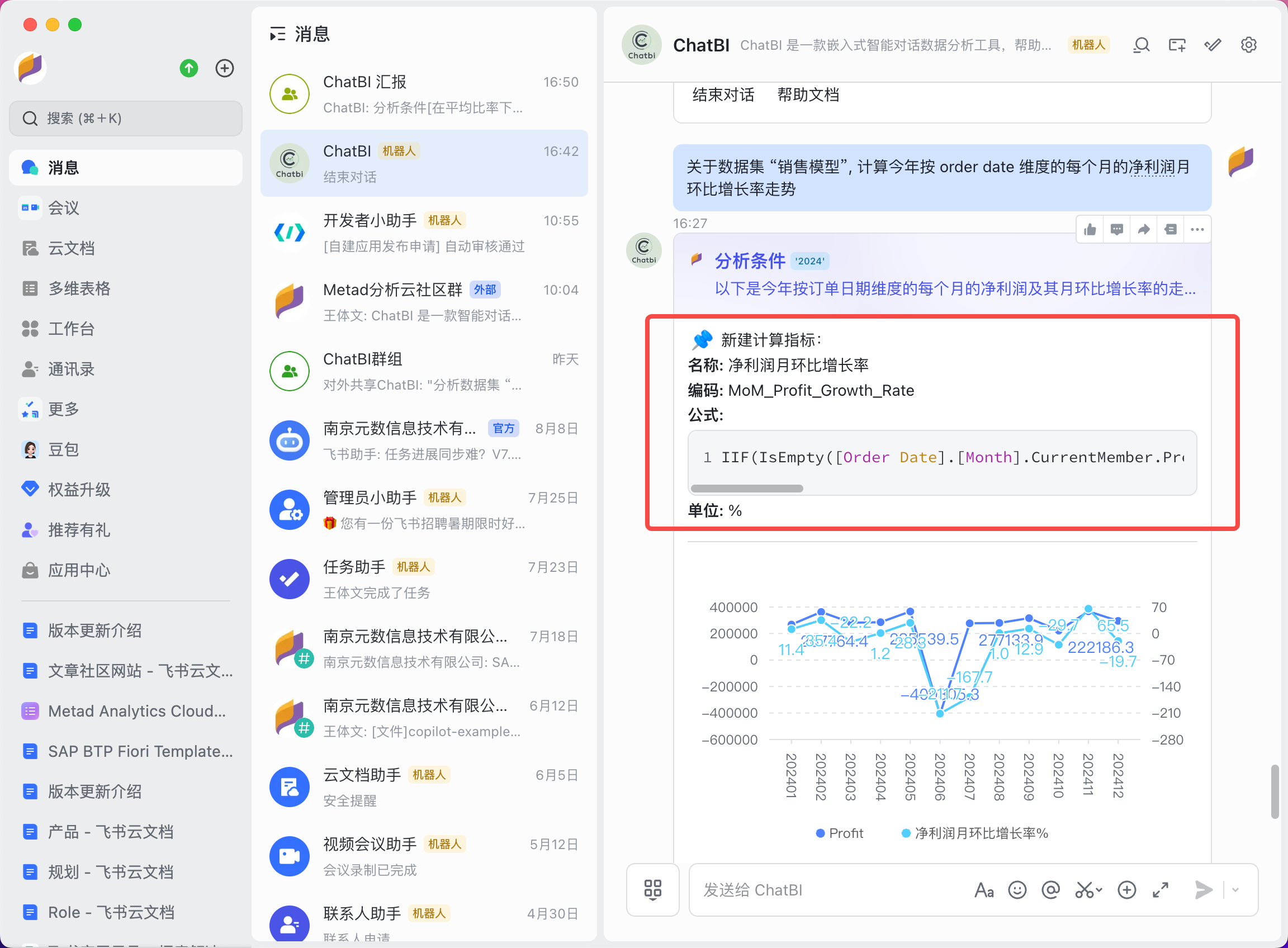Open the ChatBI群组 conversation
Viewport: 1288px width, 948px height.
click(x=424, y=371)
